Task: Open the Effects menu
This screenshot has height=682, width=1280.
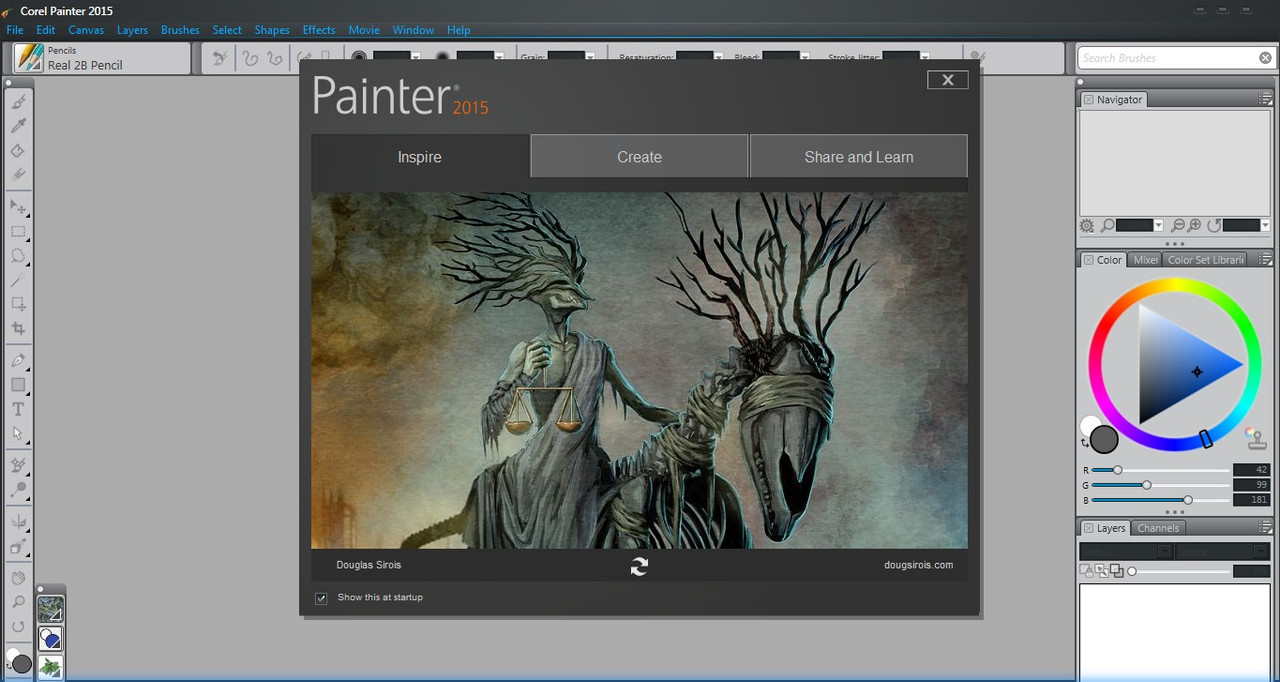Action: [319, 30]
